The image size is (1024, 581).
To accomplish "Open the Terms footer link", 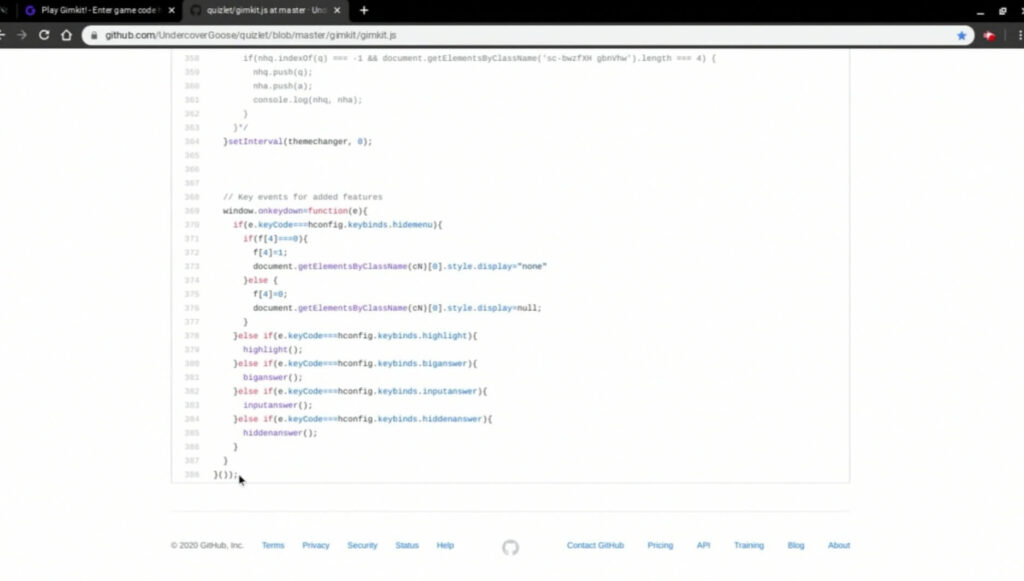I will [x=273, y=545].
